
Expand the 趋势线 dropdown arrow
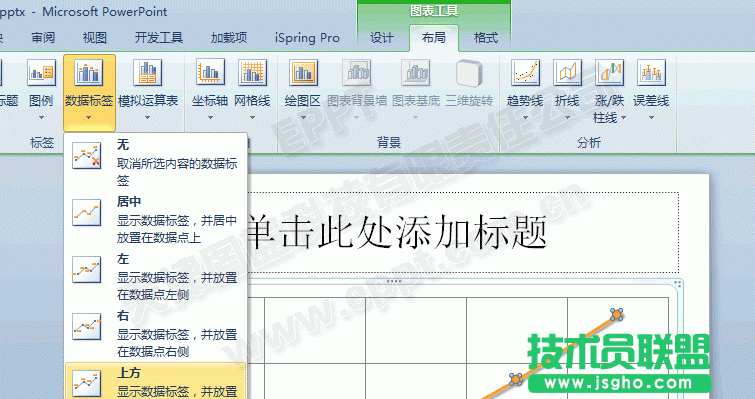coord(525,117)
